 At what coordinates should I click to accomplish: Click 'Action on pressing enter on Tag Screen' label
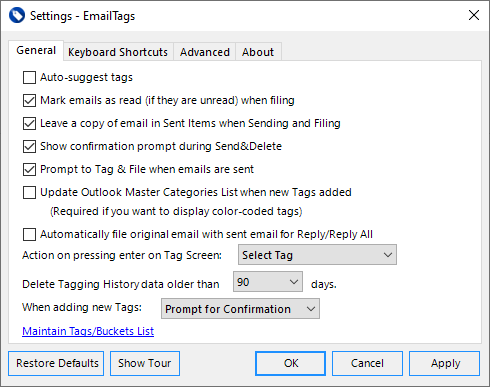point(122,255)
